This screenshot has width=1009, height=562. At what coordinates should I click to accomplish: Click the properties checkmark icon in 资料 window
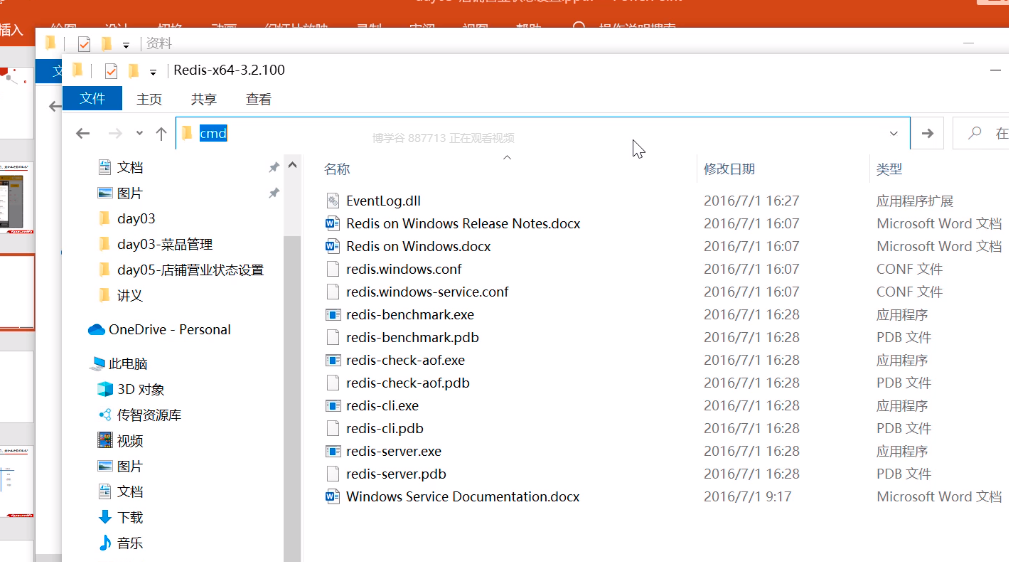tap(84, 44)
